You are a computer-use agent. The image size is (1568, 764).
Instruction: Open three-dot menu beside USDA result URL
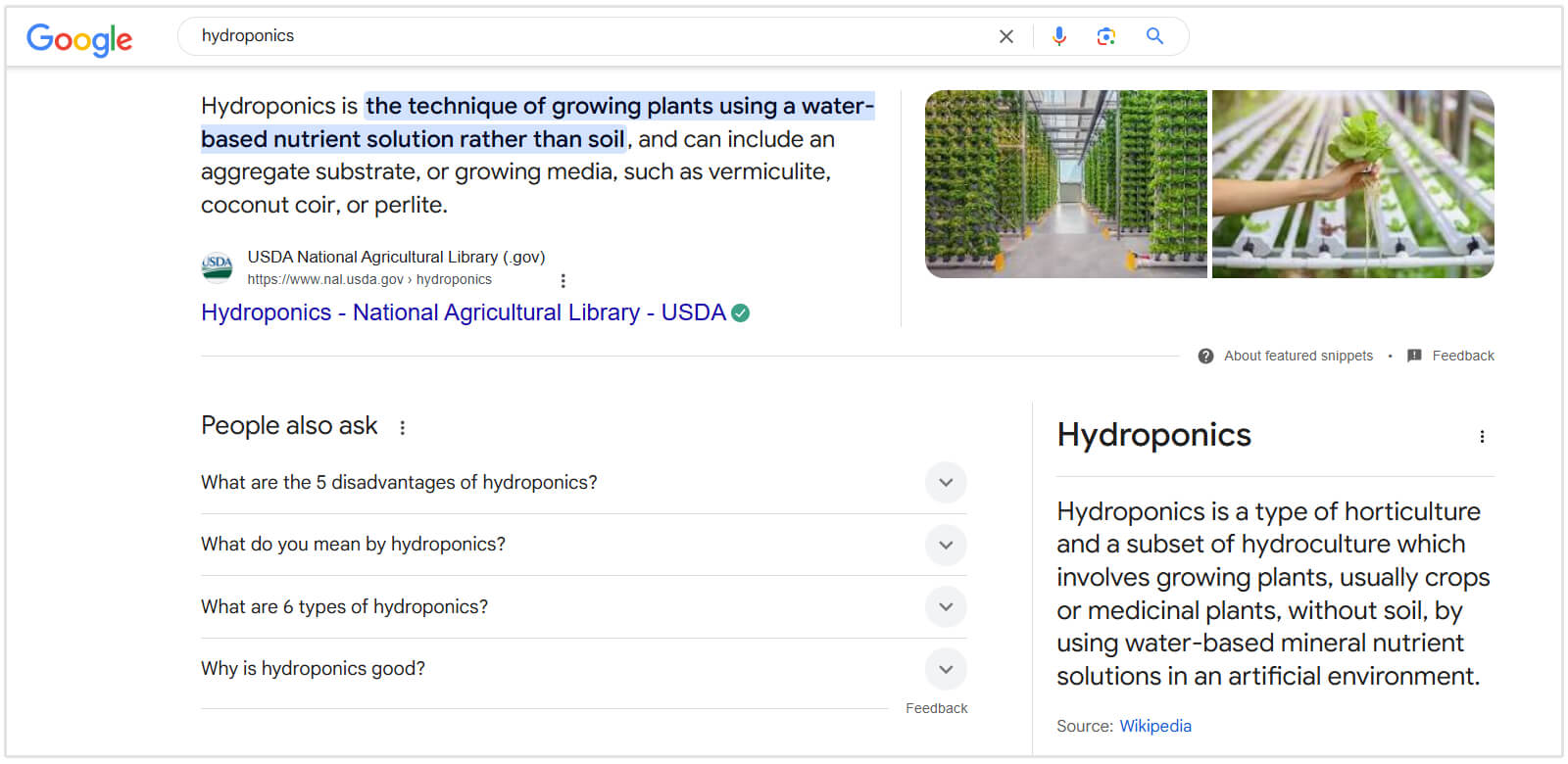563,281
